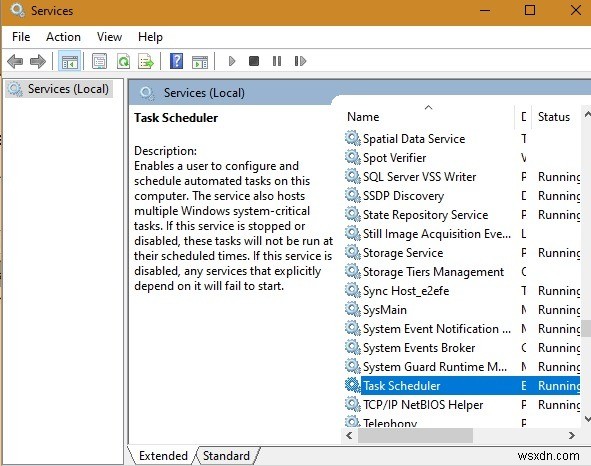
Task: Click the Export List toolbar icon
Action: point(146,61)
